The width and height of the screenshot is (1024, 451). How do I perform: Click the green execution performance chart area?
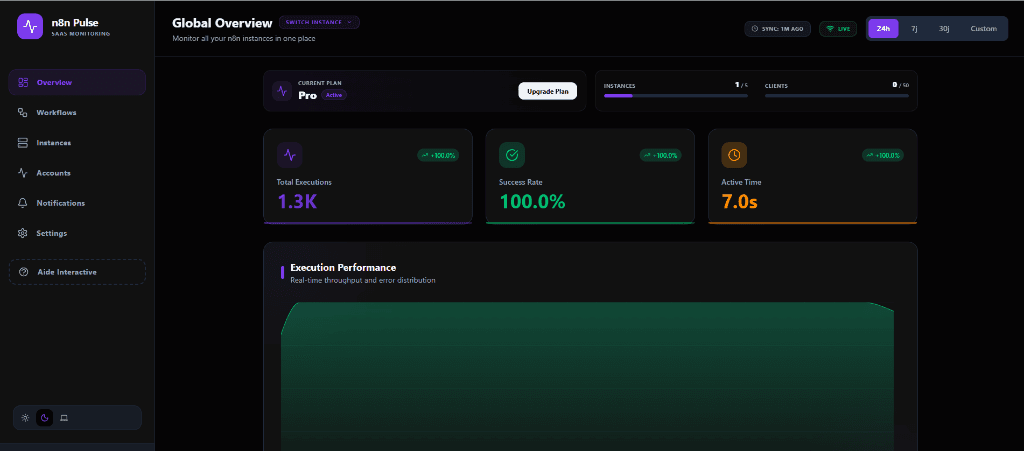coord(587,377)
